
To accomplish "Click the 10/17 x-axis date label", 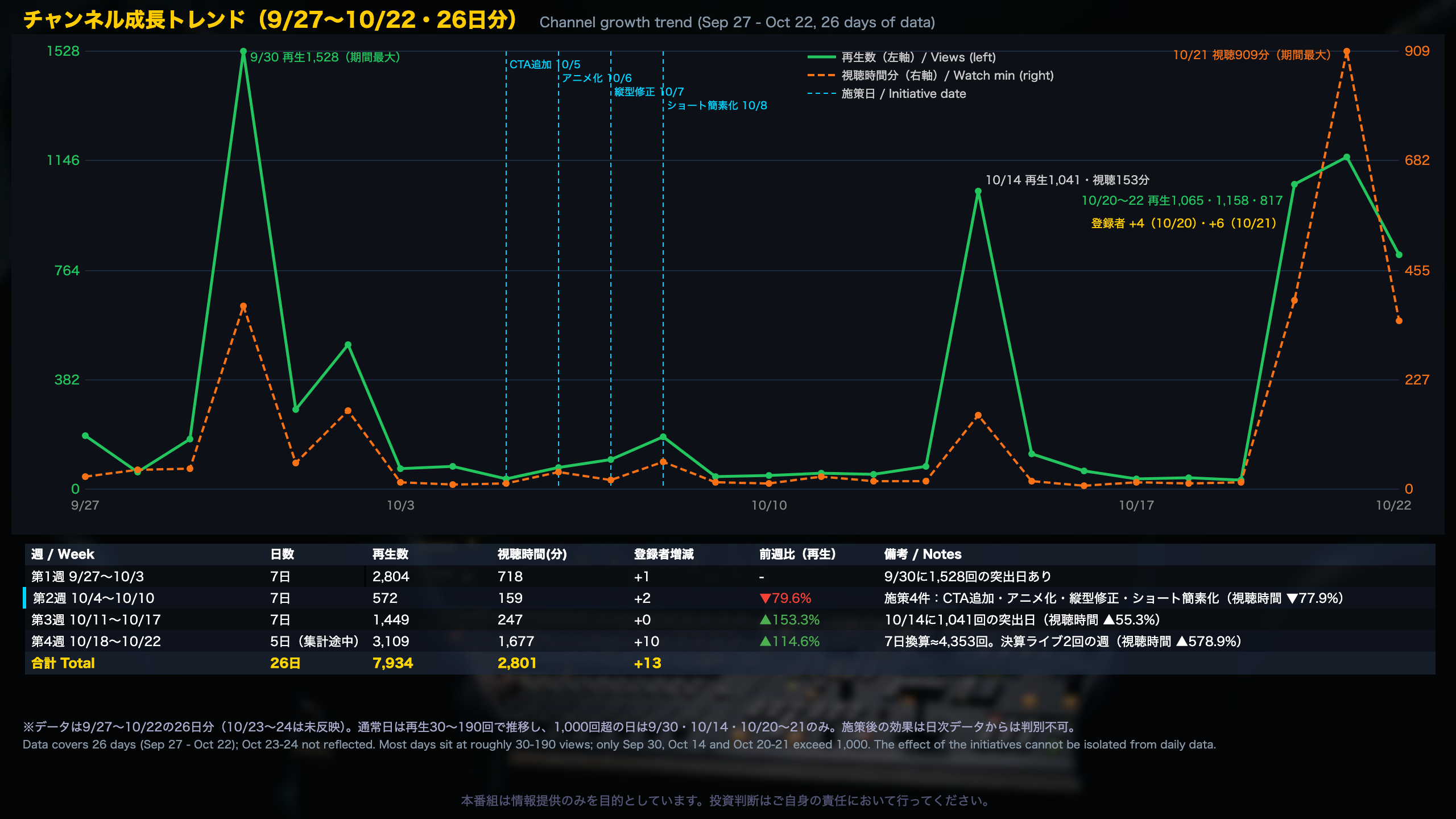I will (1136, 506).
